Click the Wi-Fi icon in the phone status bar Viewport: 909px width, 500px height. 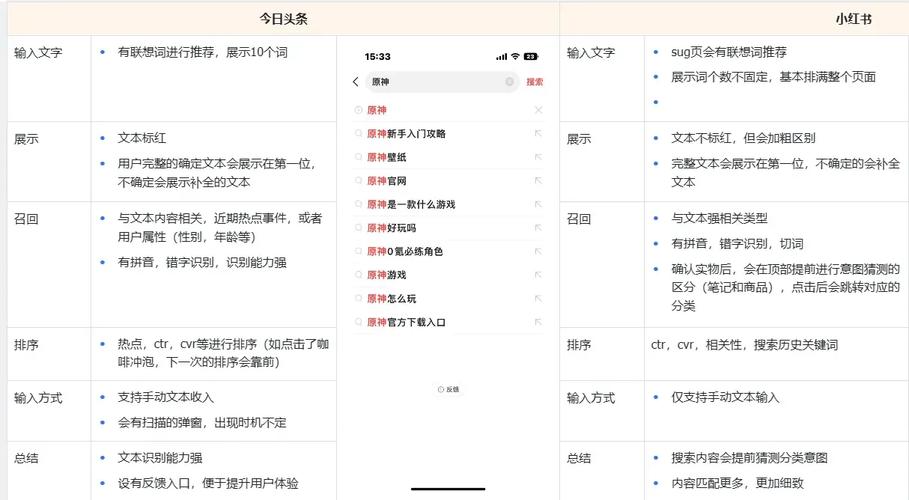tap(515, 56)
